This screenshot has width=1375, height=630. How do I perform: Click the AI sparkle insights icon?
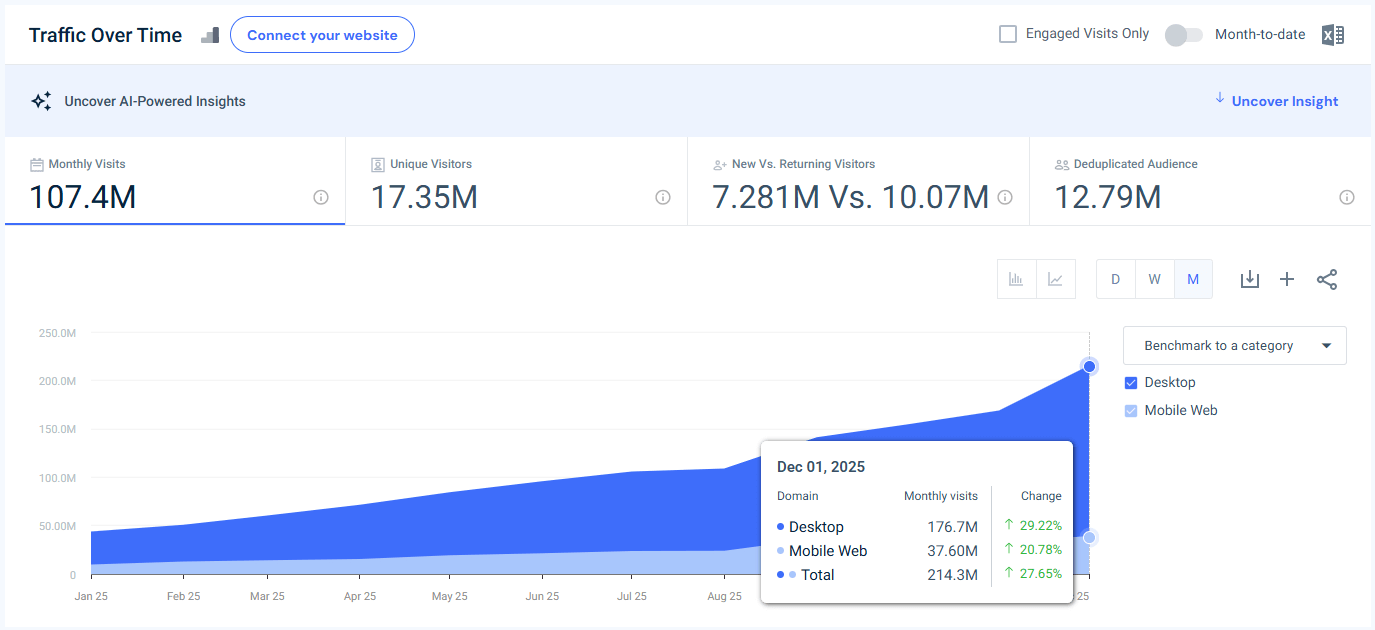[41, 100]
